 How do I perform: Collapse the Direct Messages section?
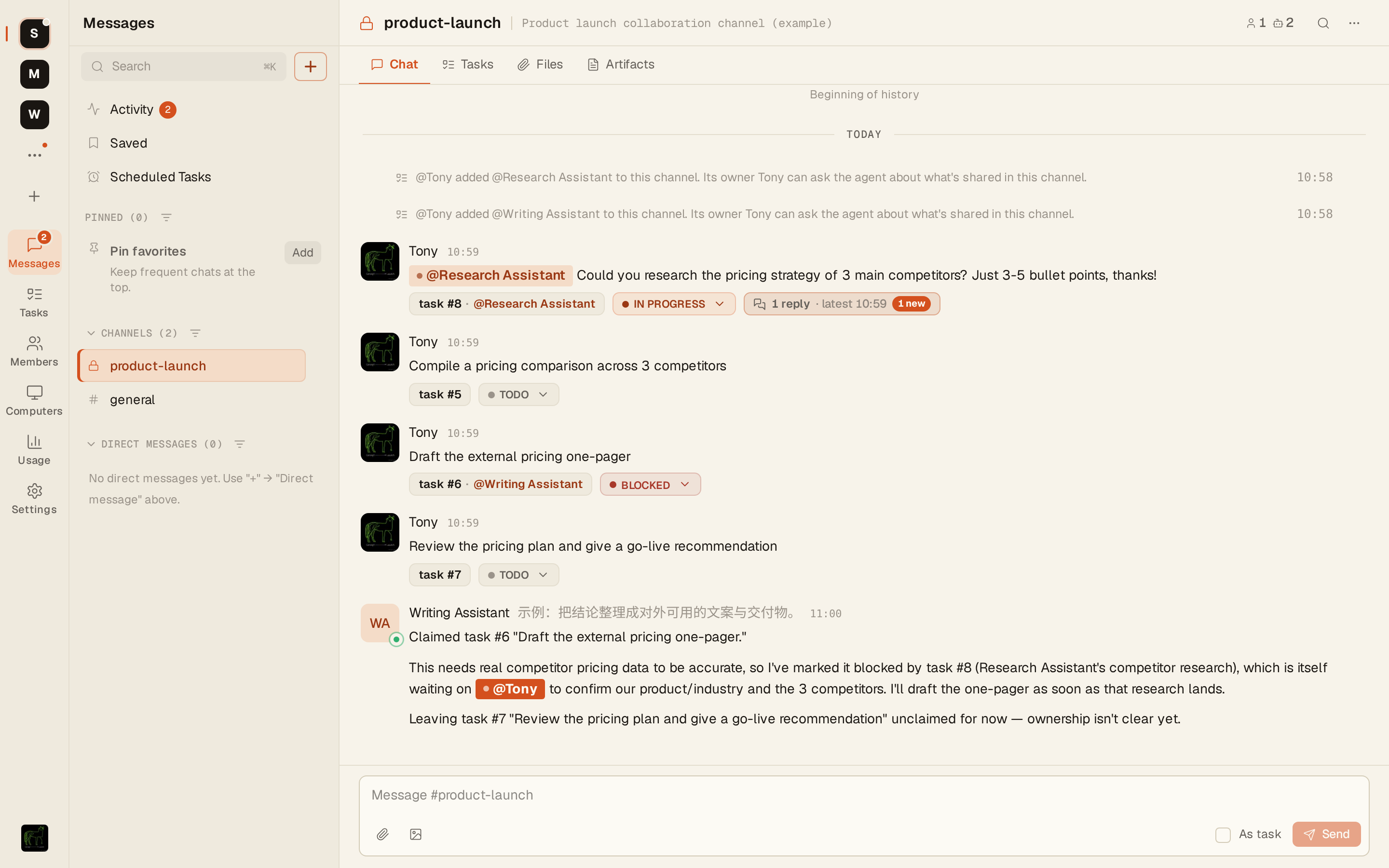pyautogui.click(x=91, y=444)
